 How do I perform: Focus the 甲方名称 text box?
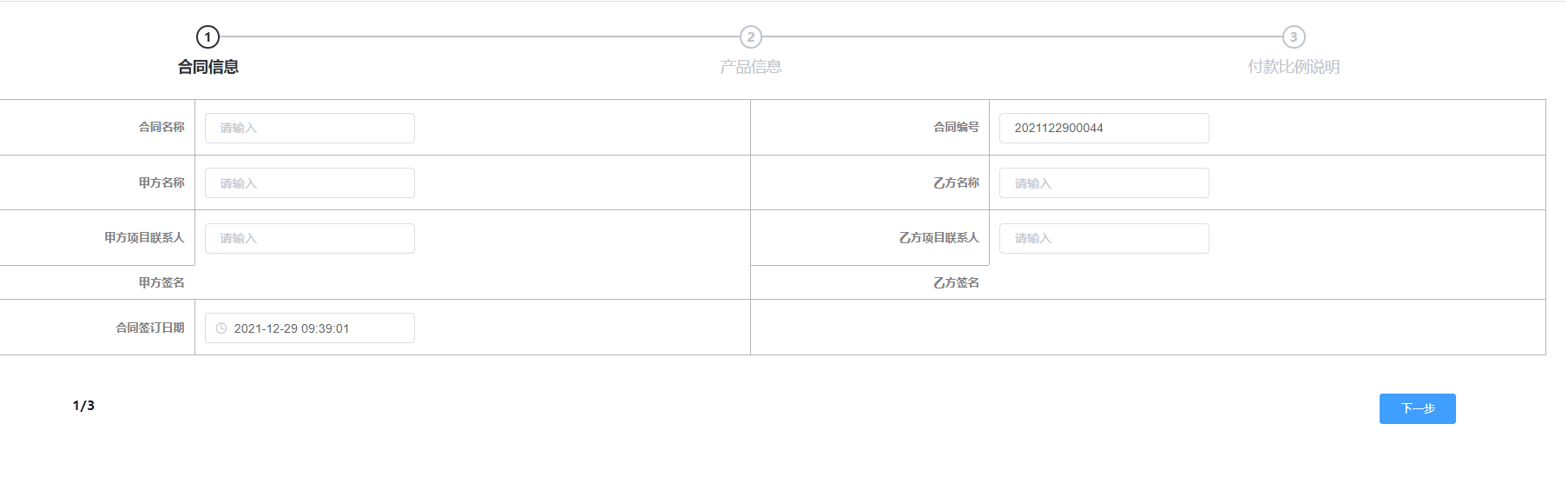point(310,183)
